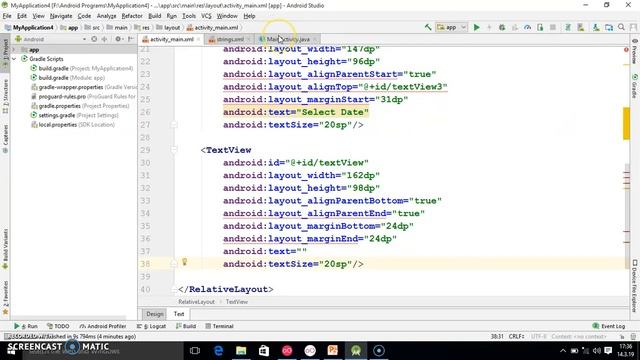Screen dimensions: 640x360
Task: Start debugging with the bug icon
Action: [502, 27]
